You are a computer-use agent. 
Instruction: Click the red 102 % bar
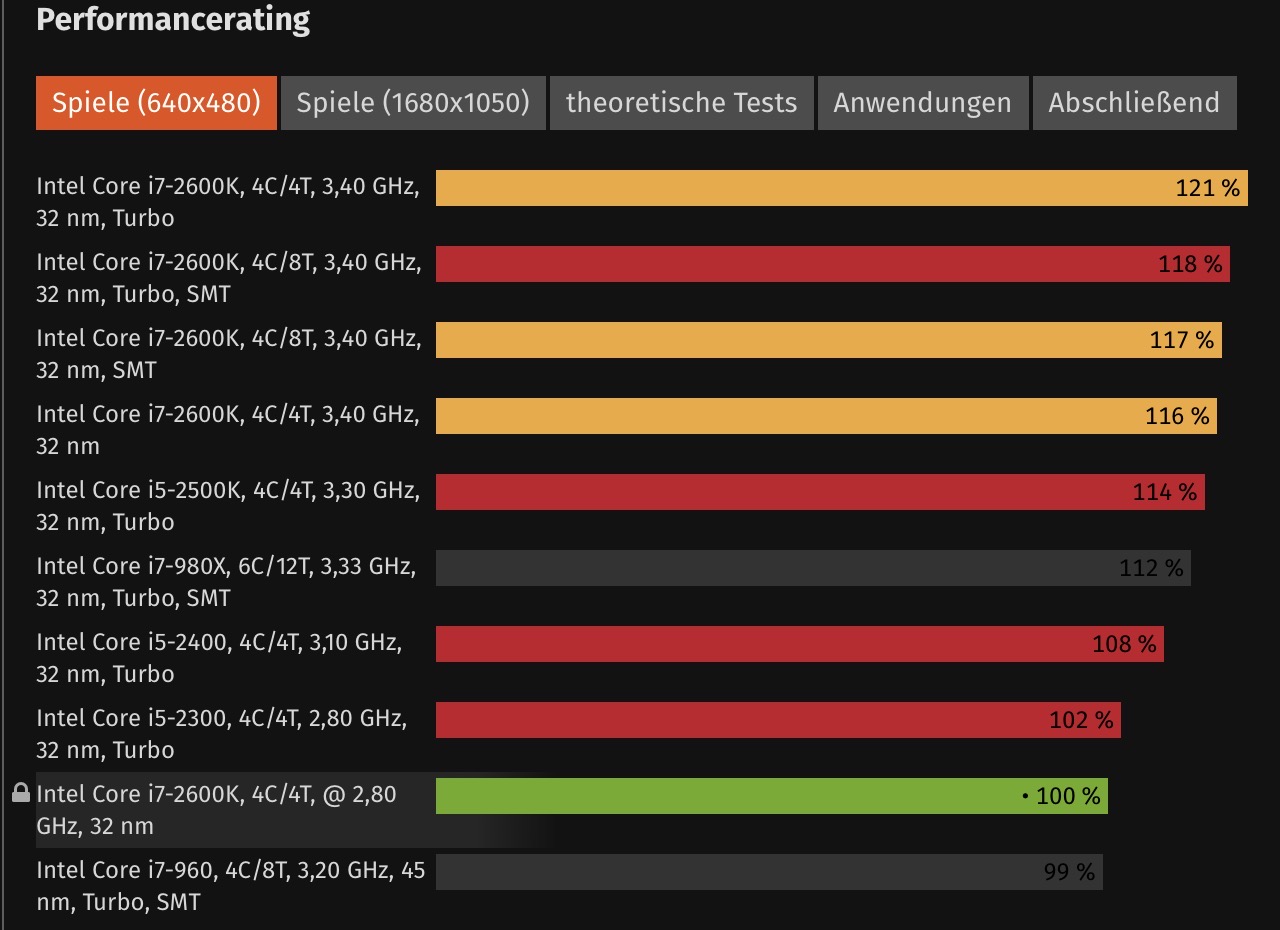(778, 720)
